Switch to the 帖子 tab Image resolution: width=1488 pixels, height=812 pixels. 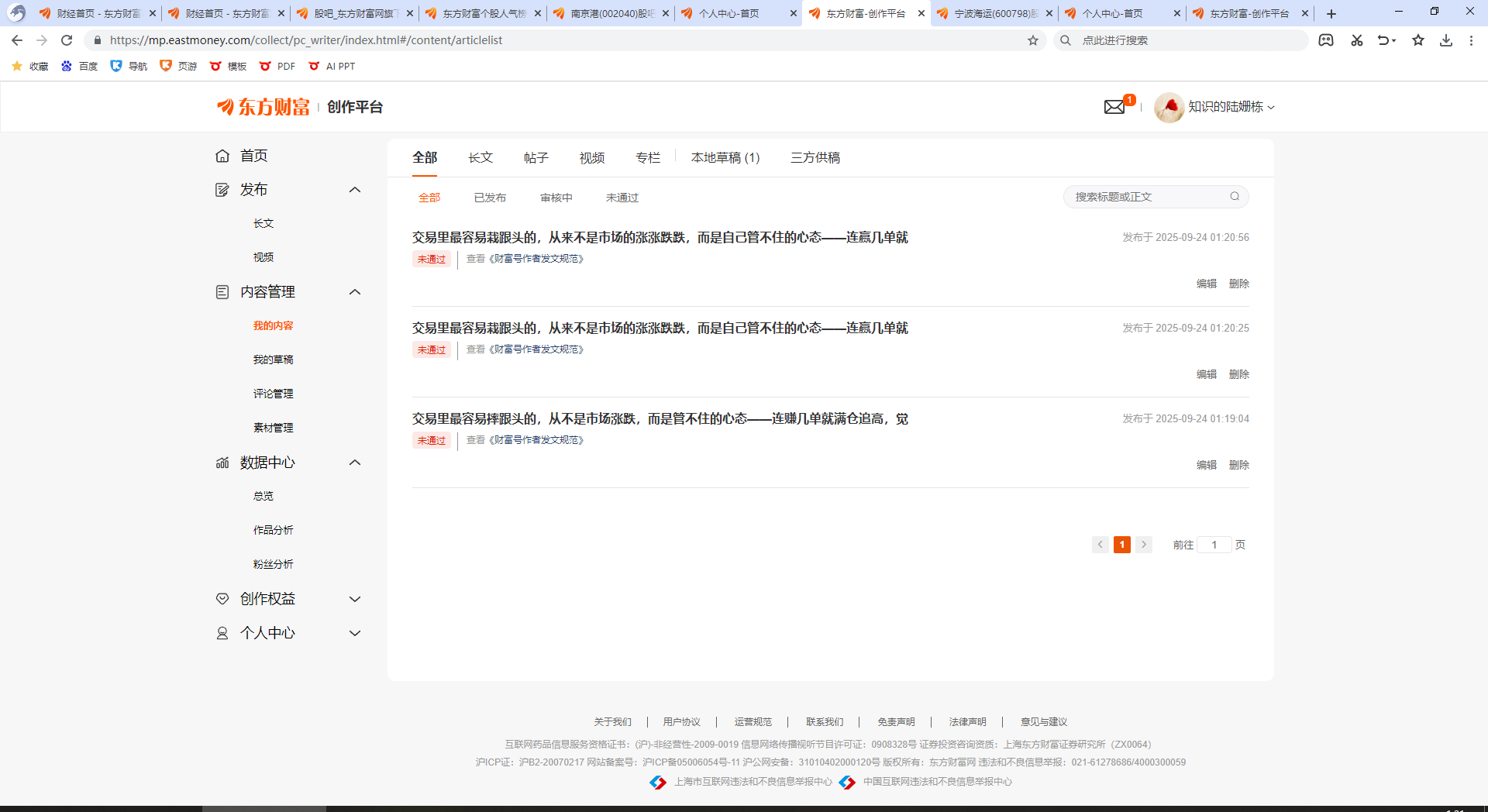click(536, 157)
